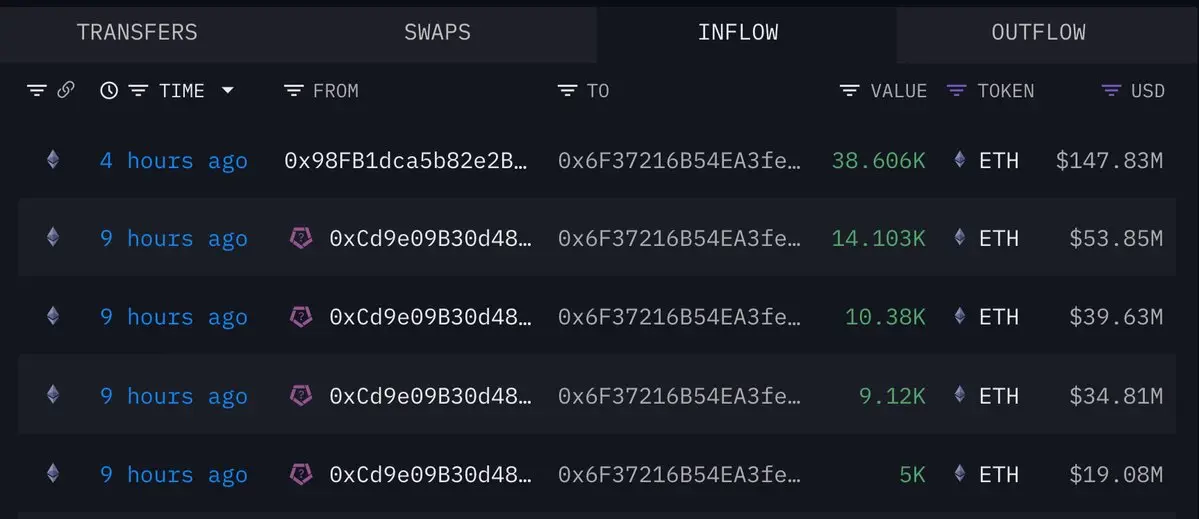The height and width of the screenshot is (519, 1199).
Task: Open recipient address on the $53.85M row
Action: tap(680, 238)
